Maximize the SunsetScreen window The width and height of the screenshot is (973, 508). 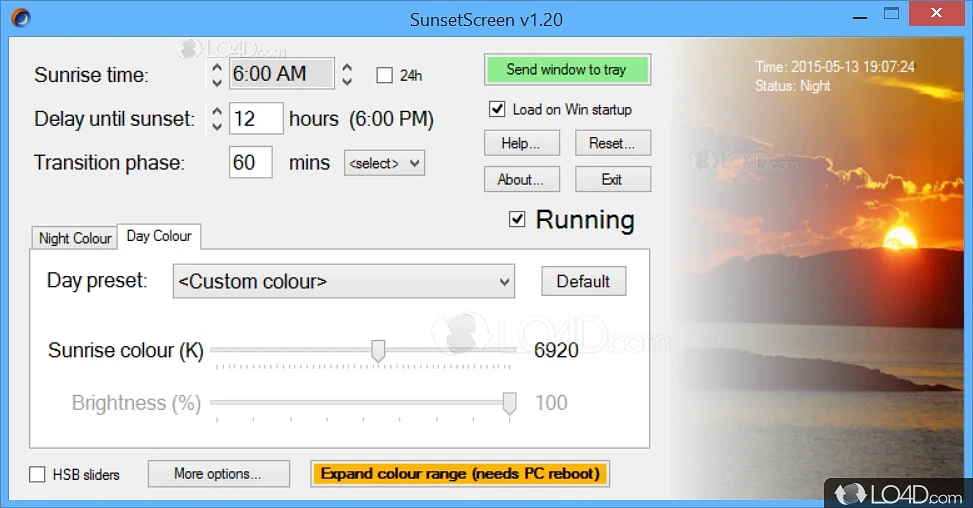click(x=892, y=14)
